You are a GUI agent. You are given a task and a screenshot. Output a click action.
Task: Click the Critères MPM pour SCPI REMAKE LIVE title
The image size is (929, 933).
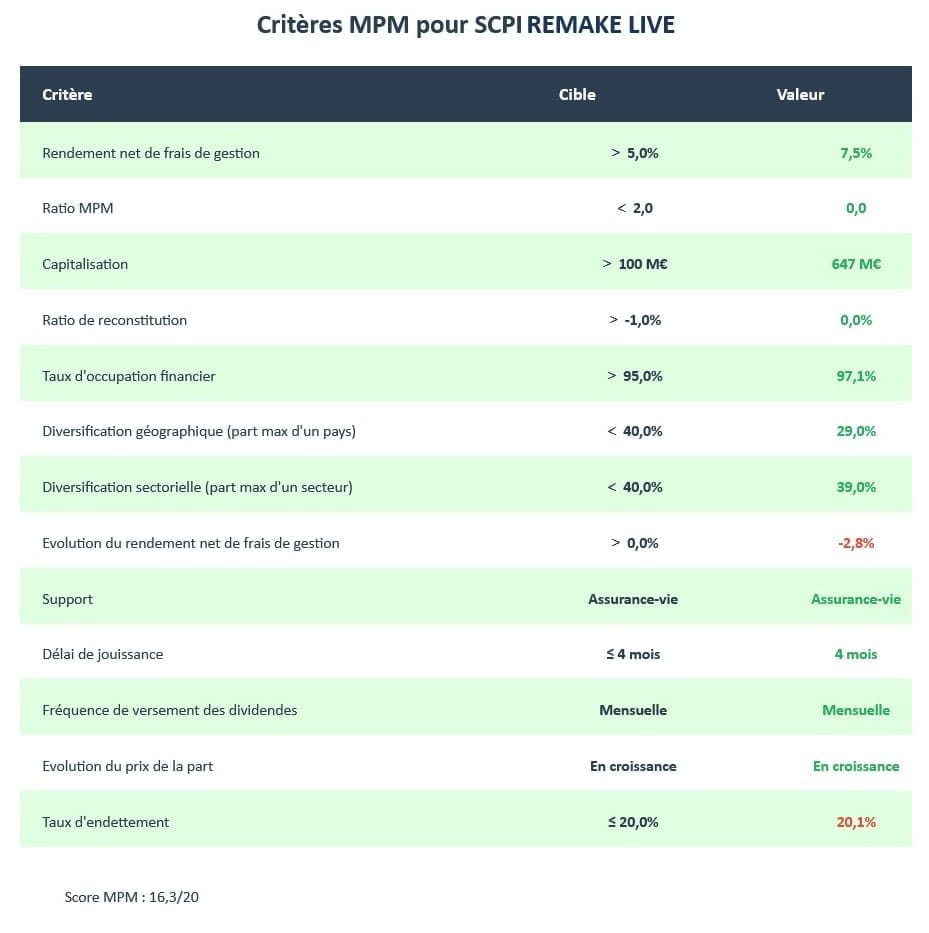465,25
